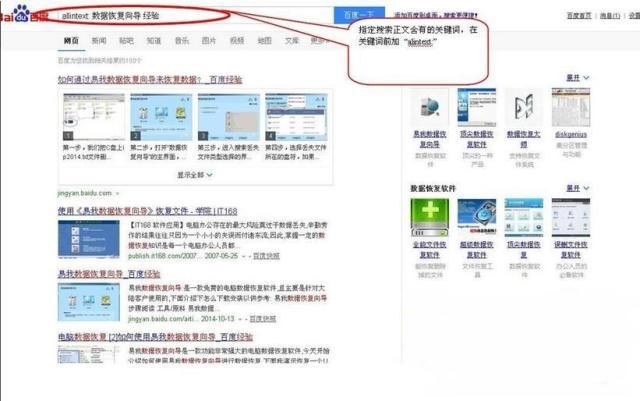
Task: Open the 消息 link in the header
Action: click(x=610, y=16)
